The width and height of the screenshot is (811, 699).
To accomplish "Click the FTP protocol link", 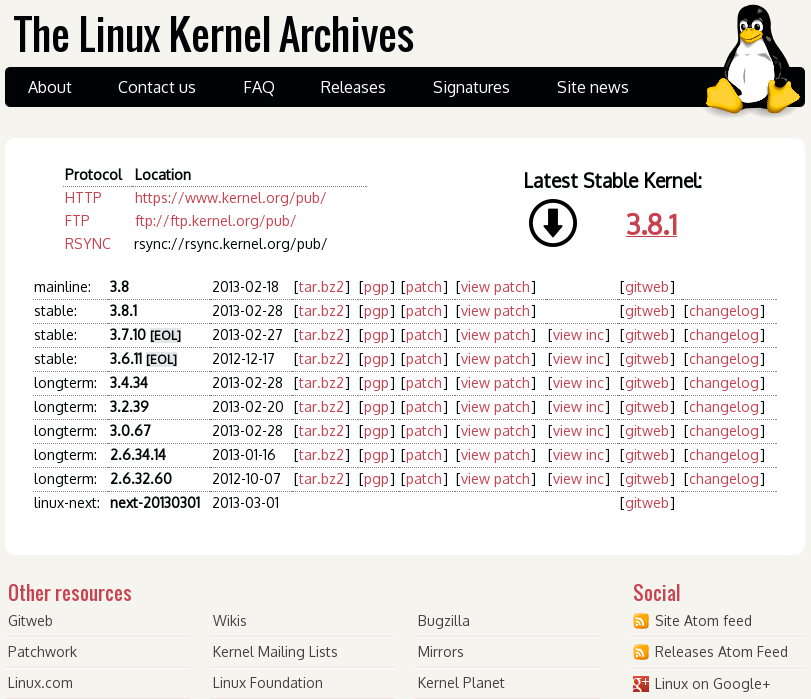I will [77, 220].
